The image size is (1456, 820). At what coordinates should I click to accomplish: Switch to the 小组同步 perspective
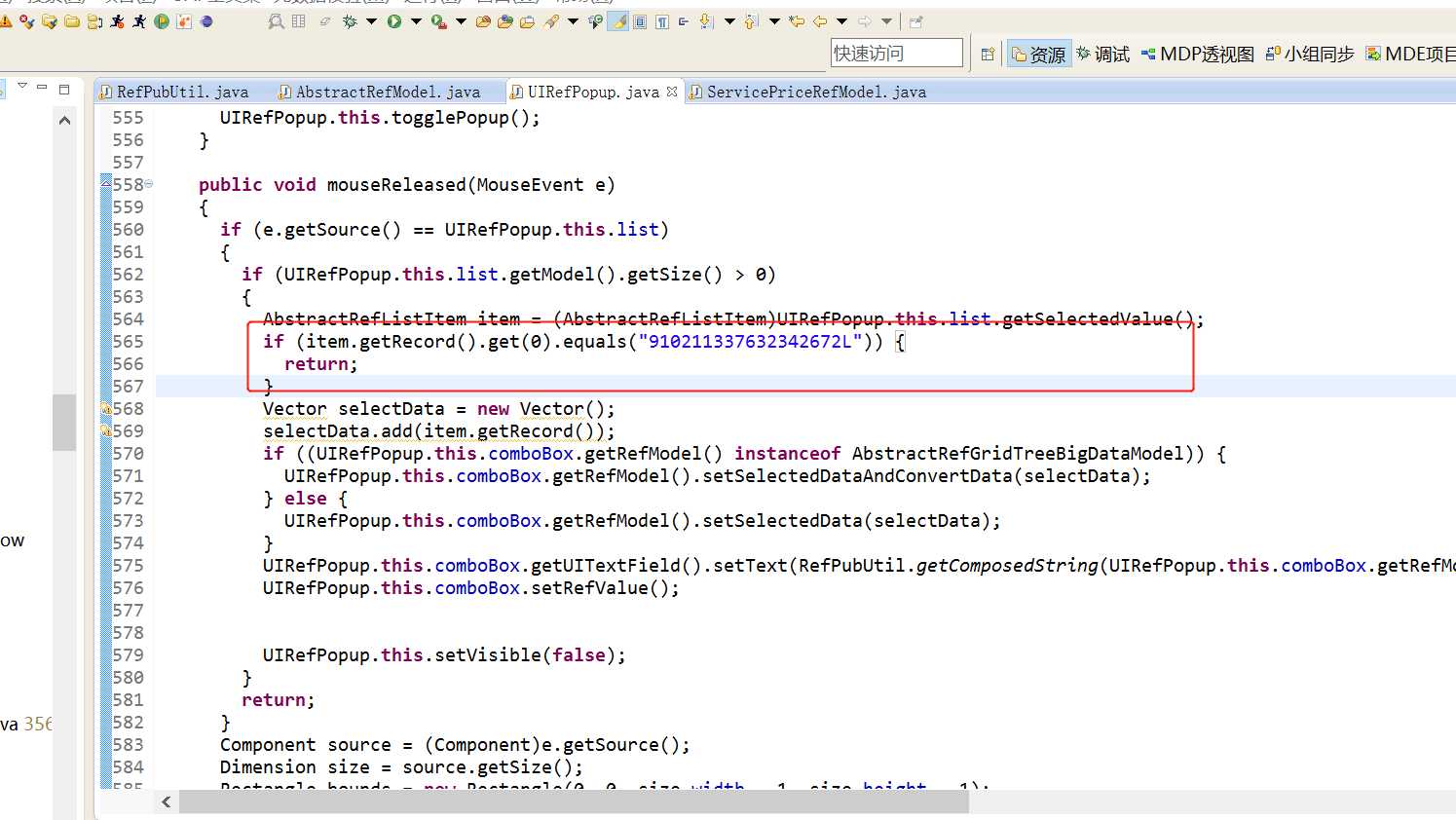(1310, 54)
